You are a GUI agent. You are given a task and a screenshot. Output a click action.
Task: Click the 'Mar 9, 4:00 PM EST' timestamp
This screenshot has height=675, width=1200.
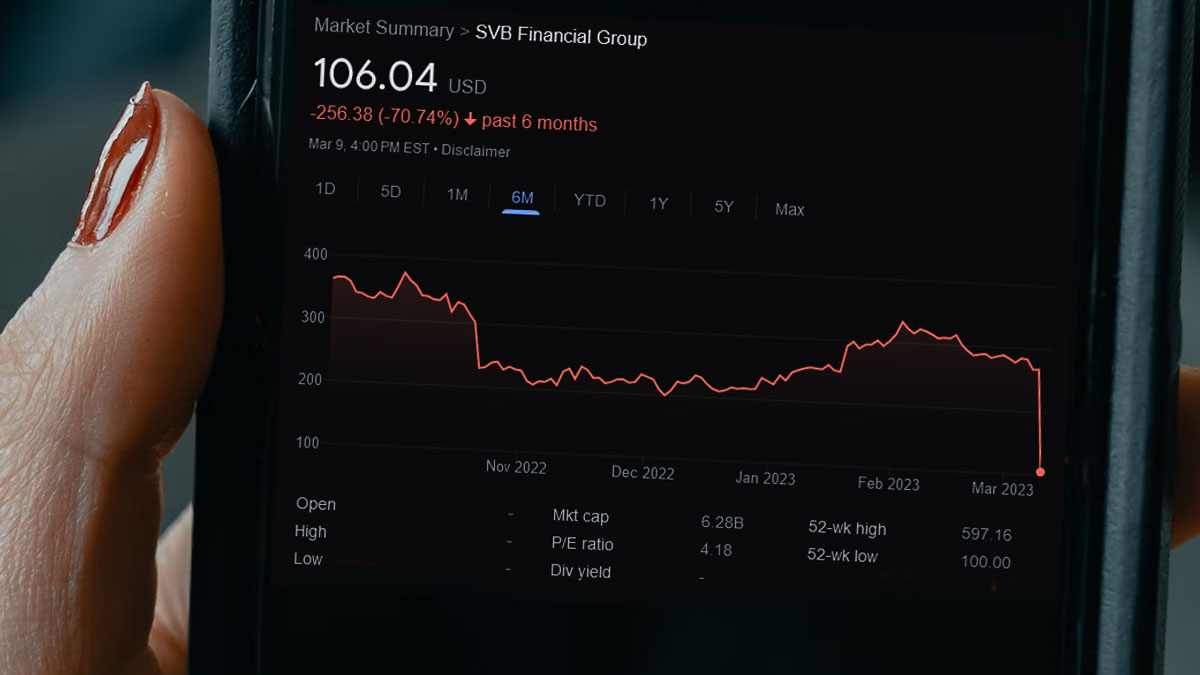369,147
